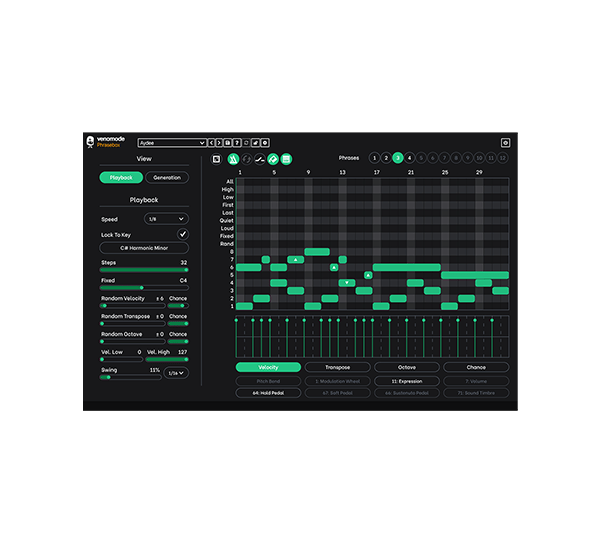Click the expand view square icon above grid
600x543 pixels.
[x=216, y=159]
